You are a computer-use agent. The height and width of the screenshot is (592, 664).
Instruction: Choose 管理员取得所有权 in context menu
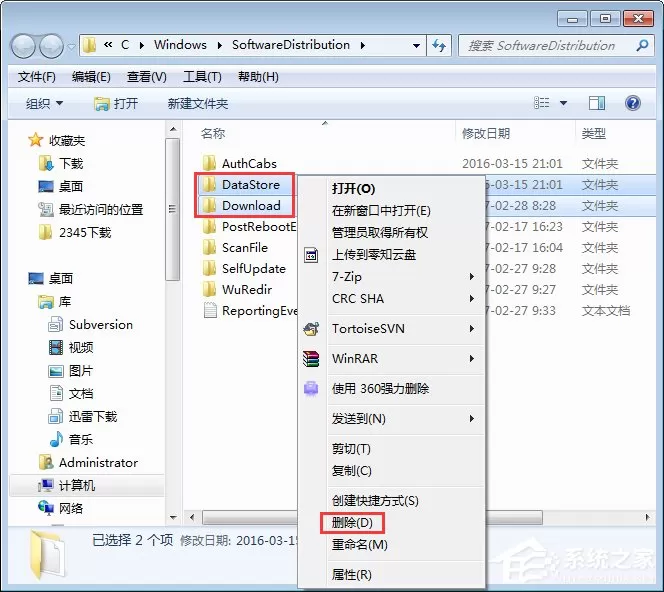tap(379, 232)
